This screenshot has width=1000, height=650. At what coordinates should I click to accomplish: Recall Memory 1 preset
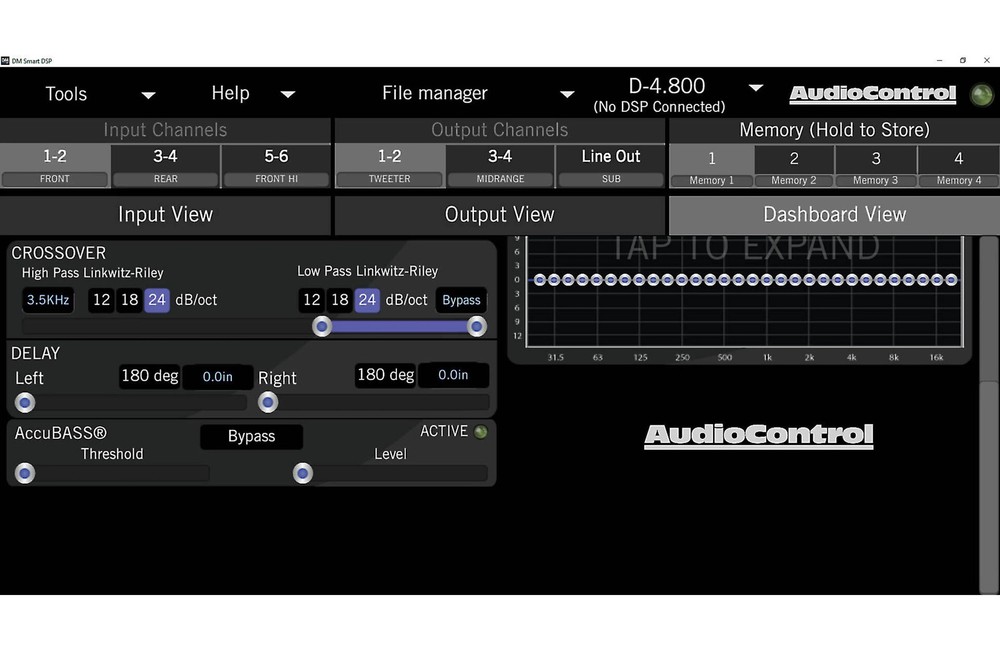712,168
